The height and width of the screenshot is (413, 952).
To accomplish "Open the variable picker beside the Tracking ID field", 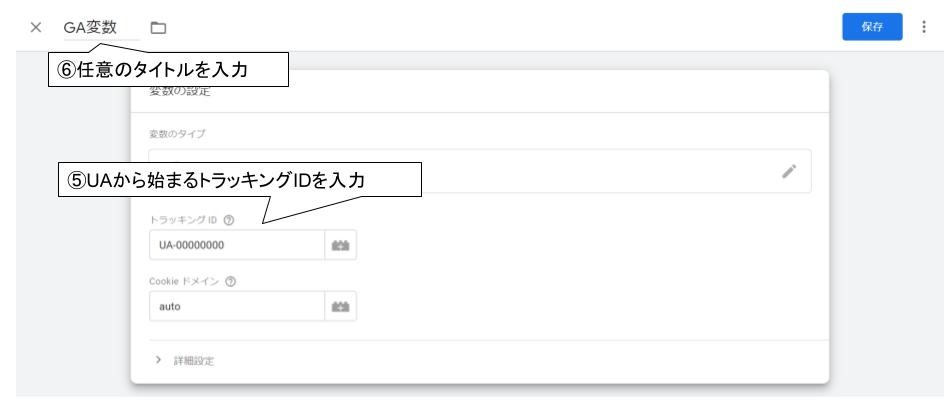I will point(341,245).
